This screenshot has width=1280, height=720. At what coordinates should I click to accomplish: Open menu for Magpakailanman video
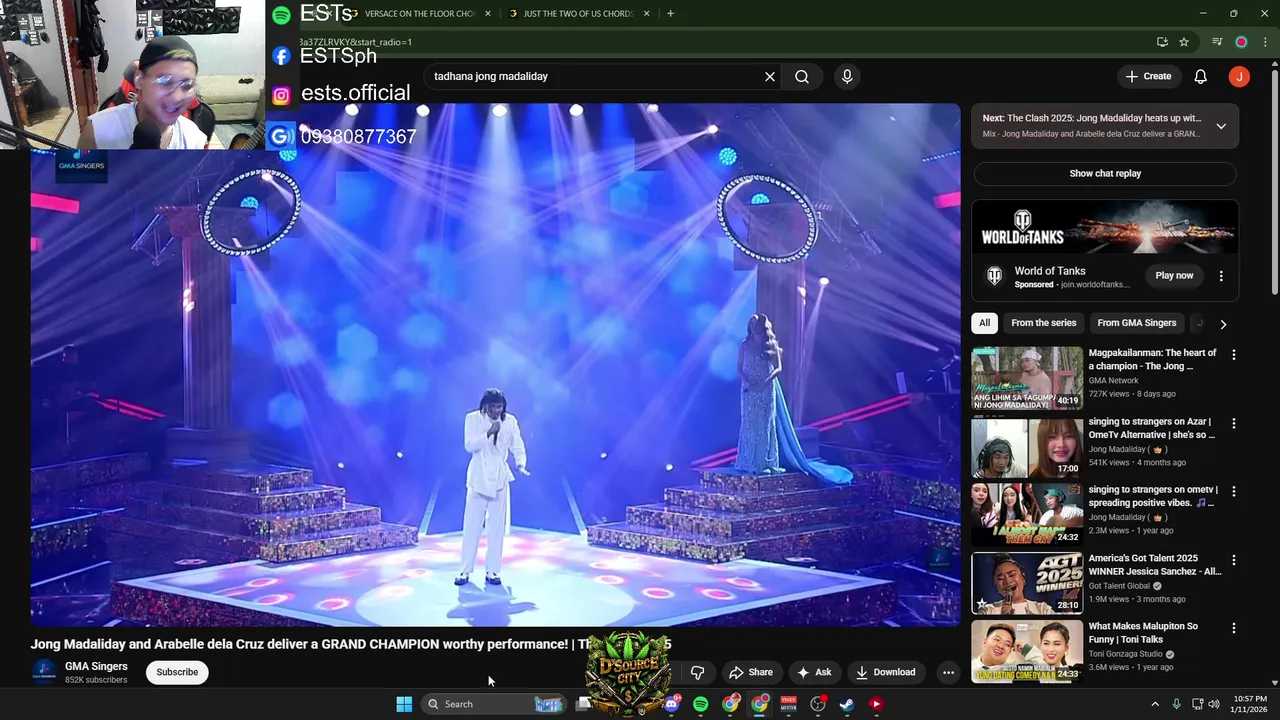click(x=1233, y=355)
